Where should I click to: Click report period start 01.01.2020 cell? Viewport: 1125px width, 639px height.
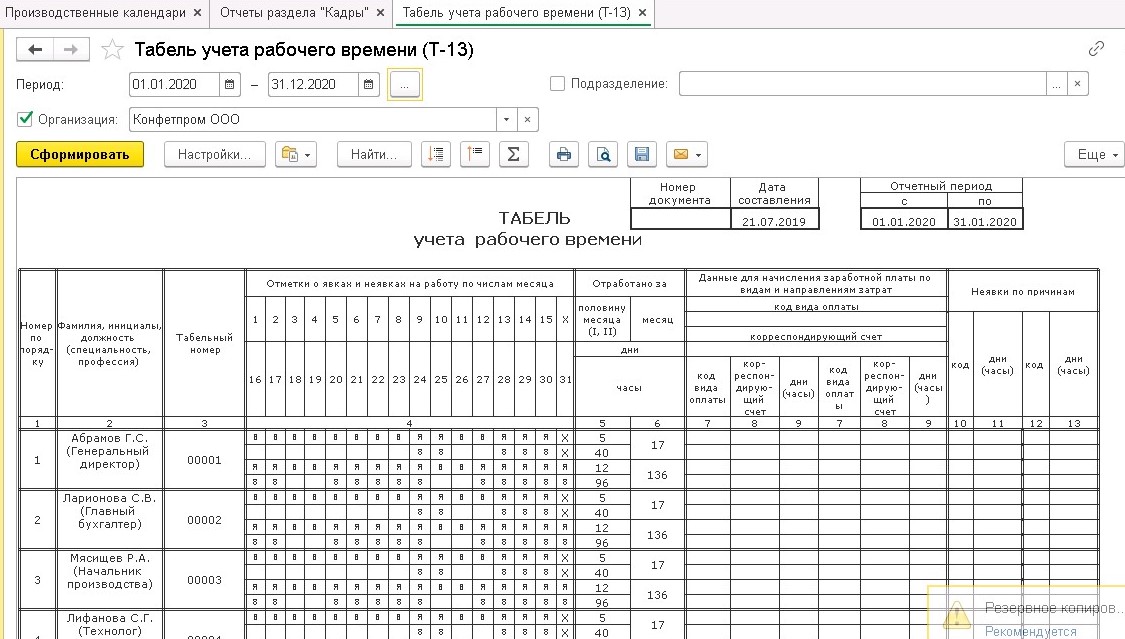coord(904,221)
